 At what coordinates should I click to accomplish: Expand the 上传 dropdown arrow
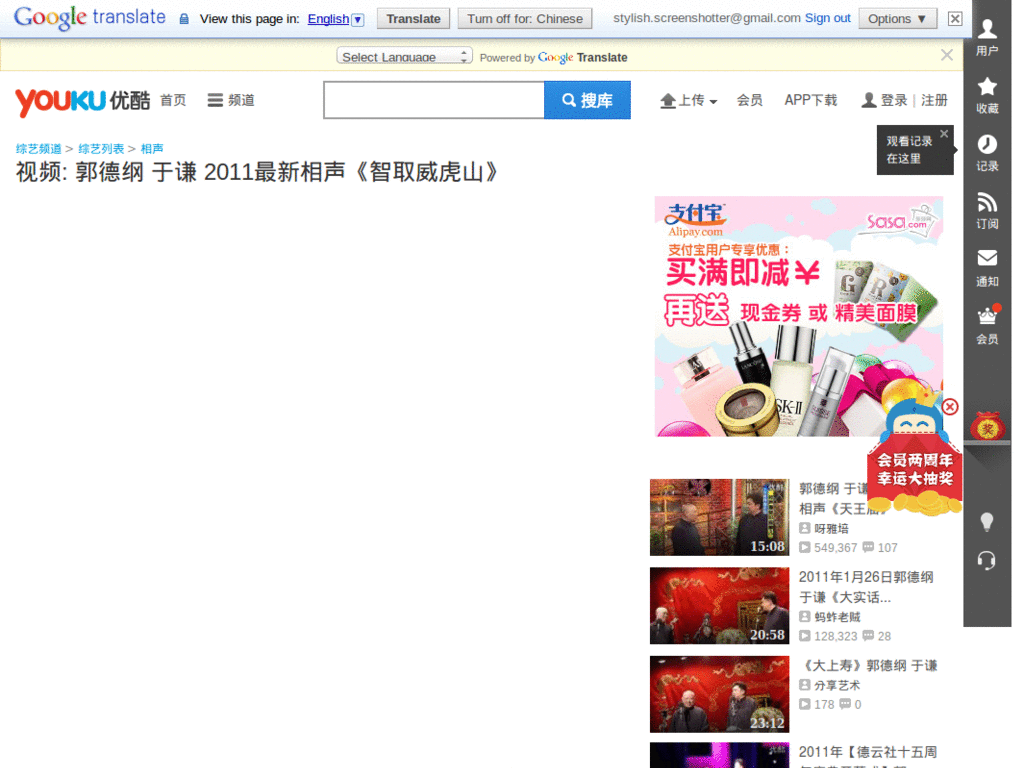coord(713,102)
